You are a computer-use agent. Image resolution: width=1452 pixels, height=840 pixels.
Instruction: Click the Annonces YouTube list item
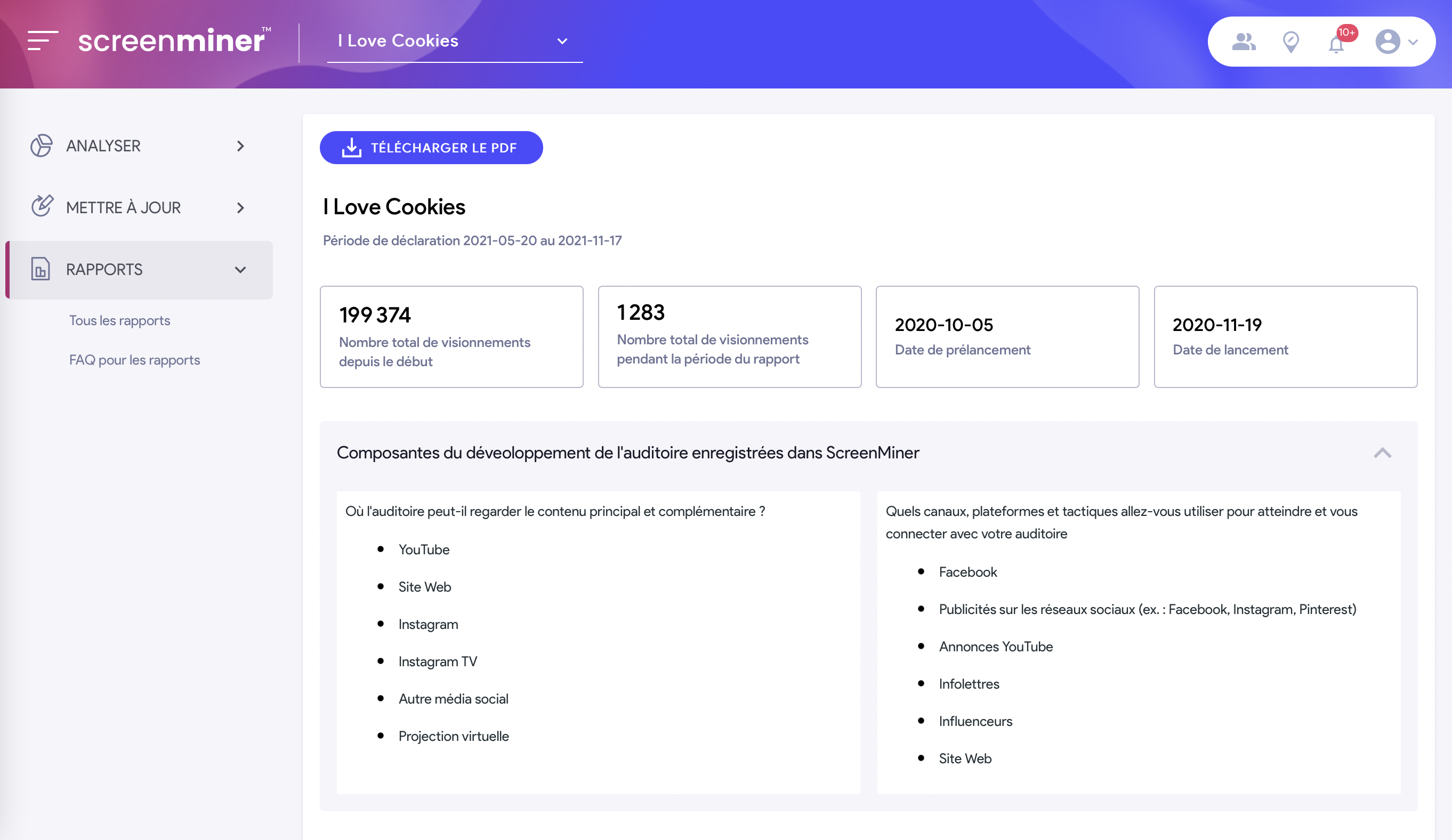(996, 647)
